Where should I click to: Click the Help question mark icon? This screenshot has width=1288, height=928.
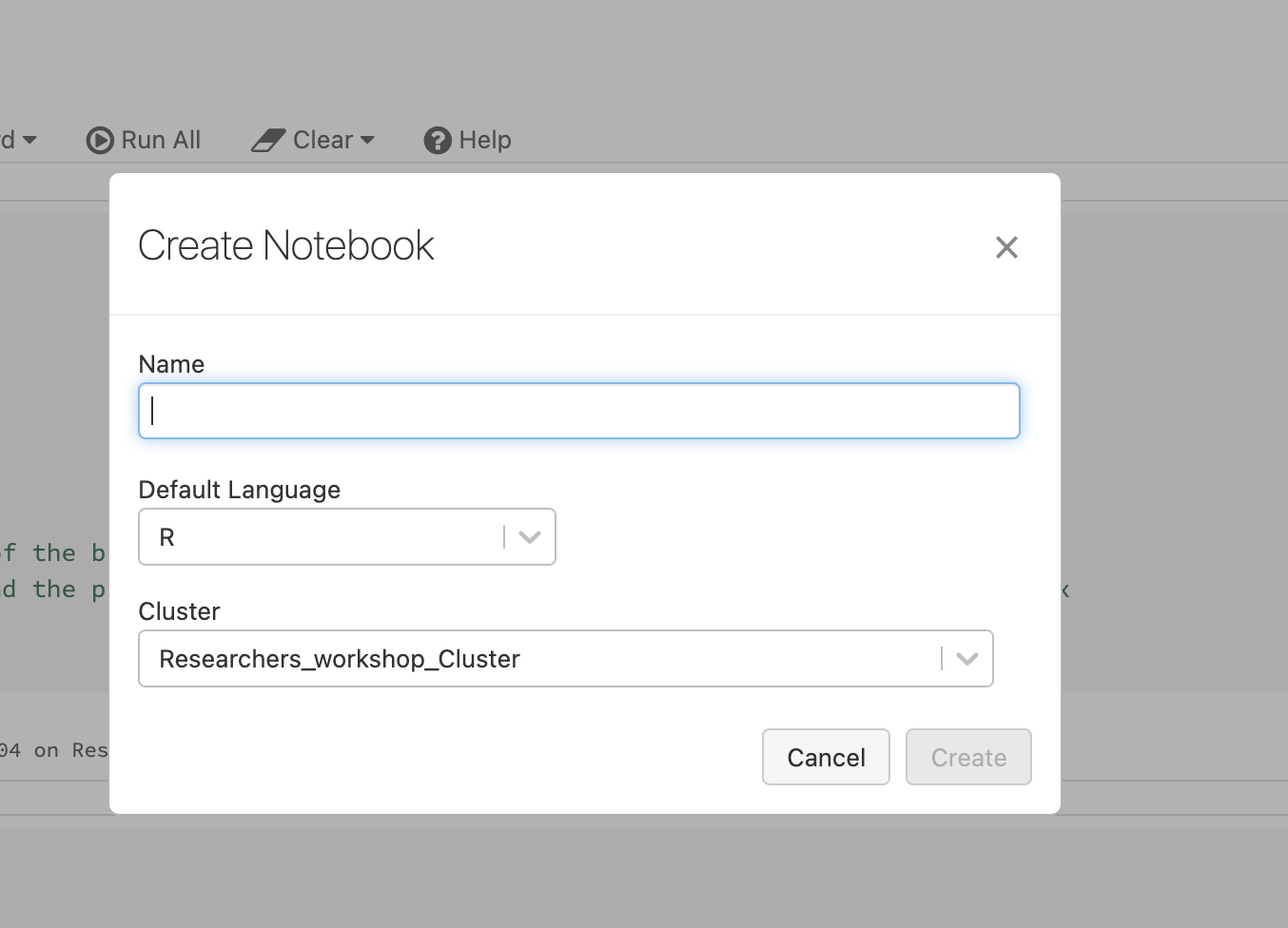tap(437, 141)
